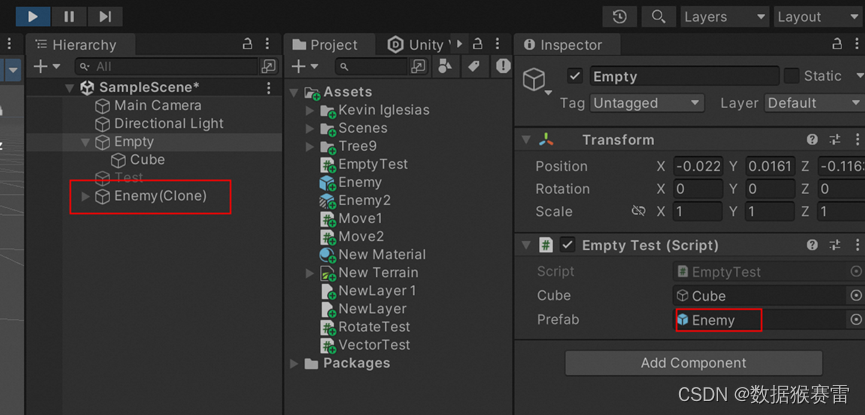Select the Enemy2 prefab variant asset
865x415 pixels.
tap(355, 201)
